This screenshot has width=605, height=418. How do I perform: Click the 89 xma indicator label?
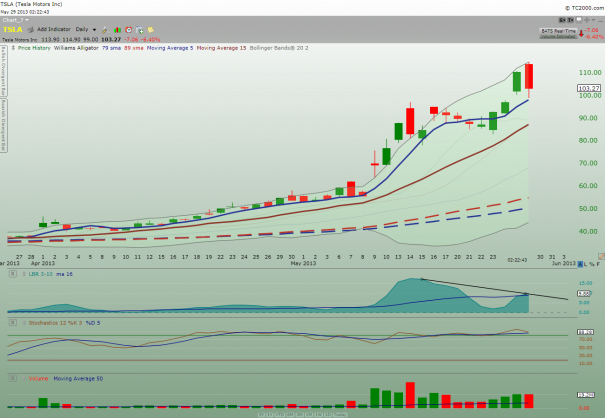[x=134, y=48]
